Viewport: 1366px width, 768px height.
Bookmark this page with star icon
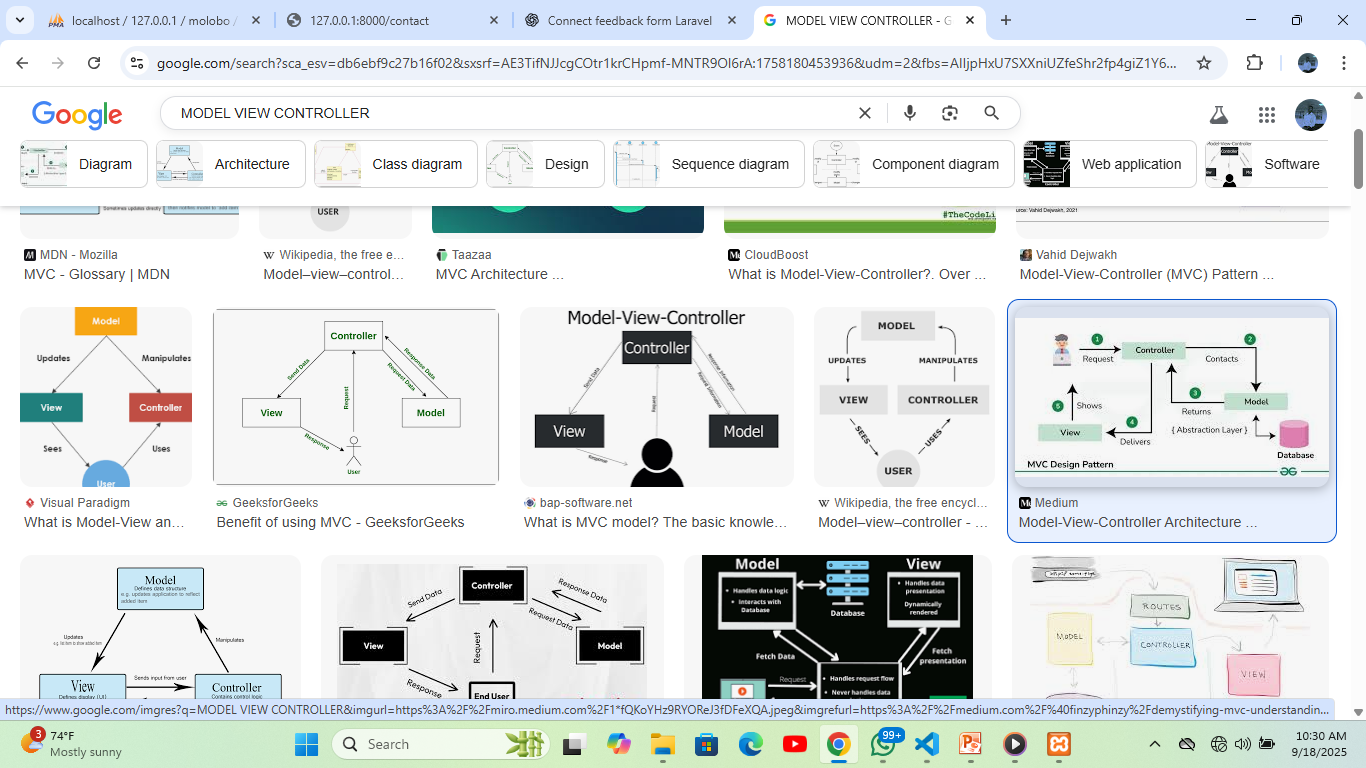(x=1204, y=63)
